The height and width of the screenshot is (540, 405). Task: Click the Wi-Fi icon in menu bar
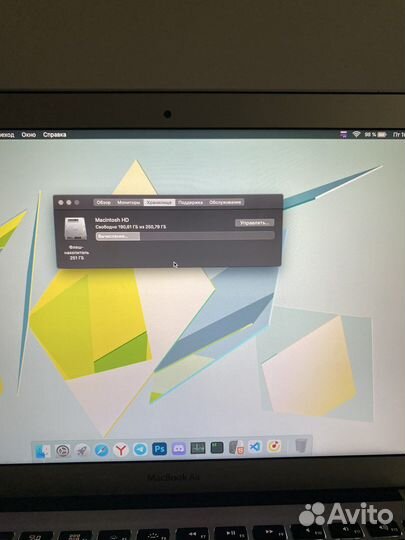click(x=356, y=134)
